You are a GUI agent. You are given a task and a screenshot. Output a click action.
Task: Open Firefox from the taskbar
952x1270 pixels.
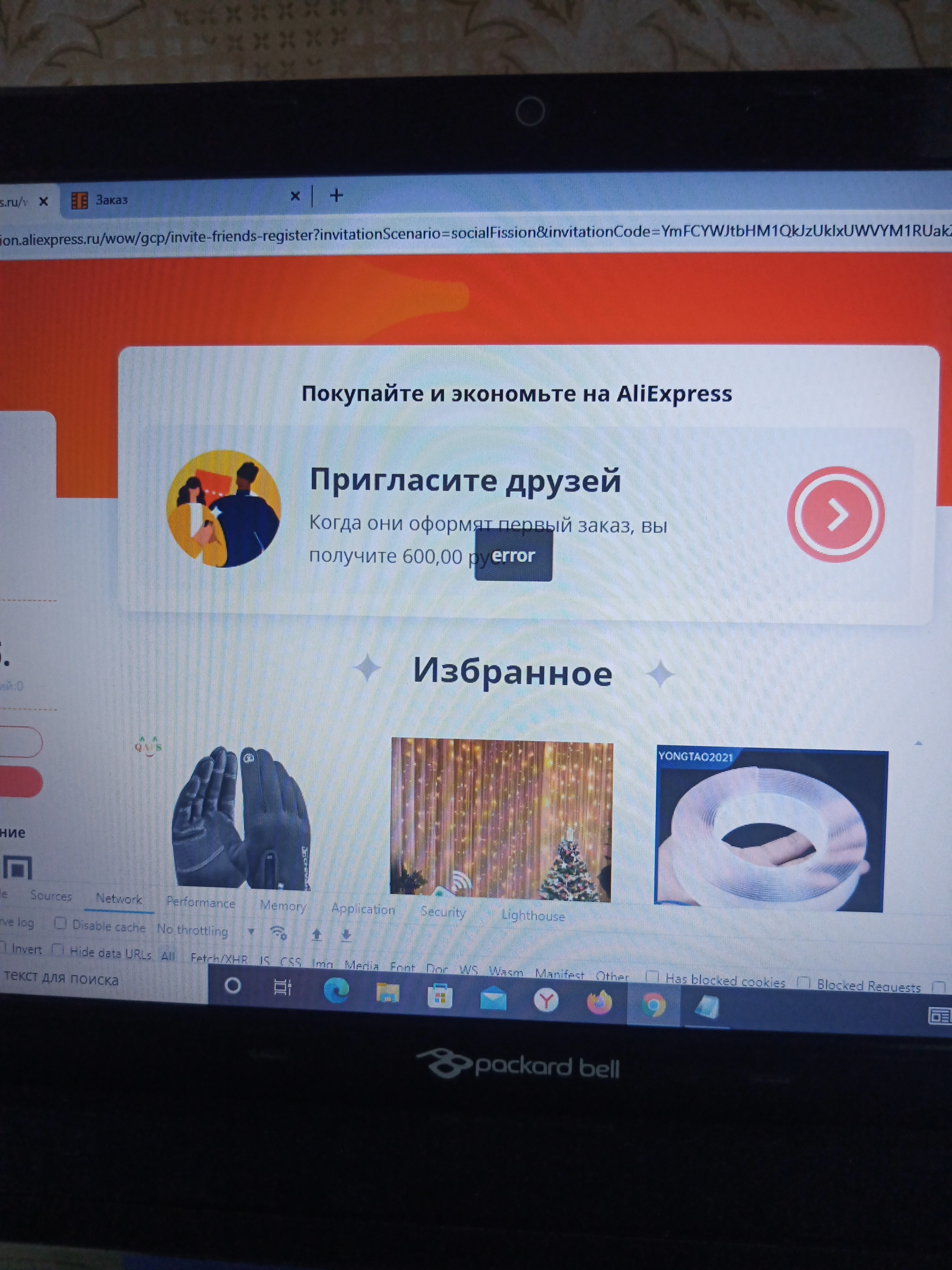(x=599, y=1003)
